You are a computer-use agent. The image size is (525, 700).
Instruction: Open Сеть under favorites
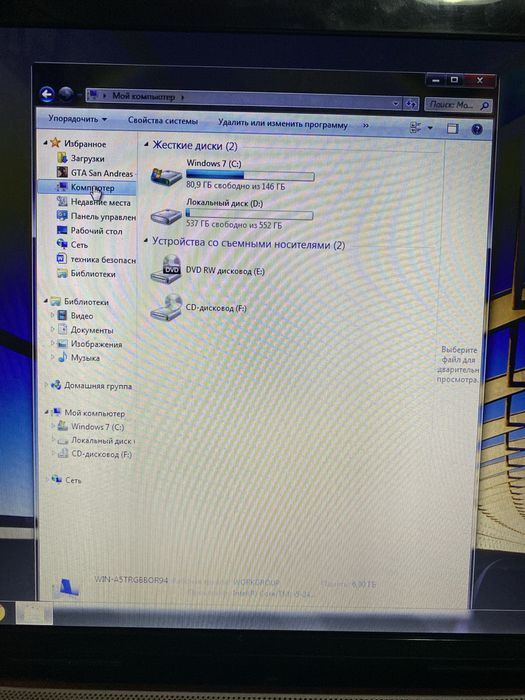79,245
